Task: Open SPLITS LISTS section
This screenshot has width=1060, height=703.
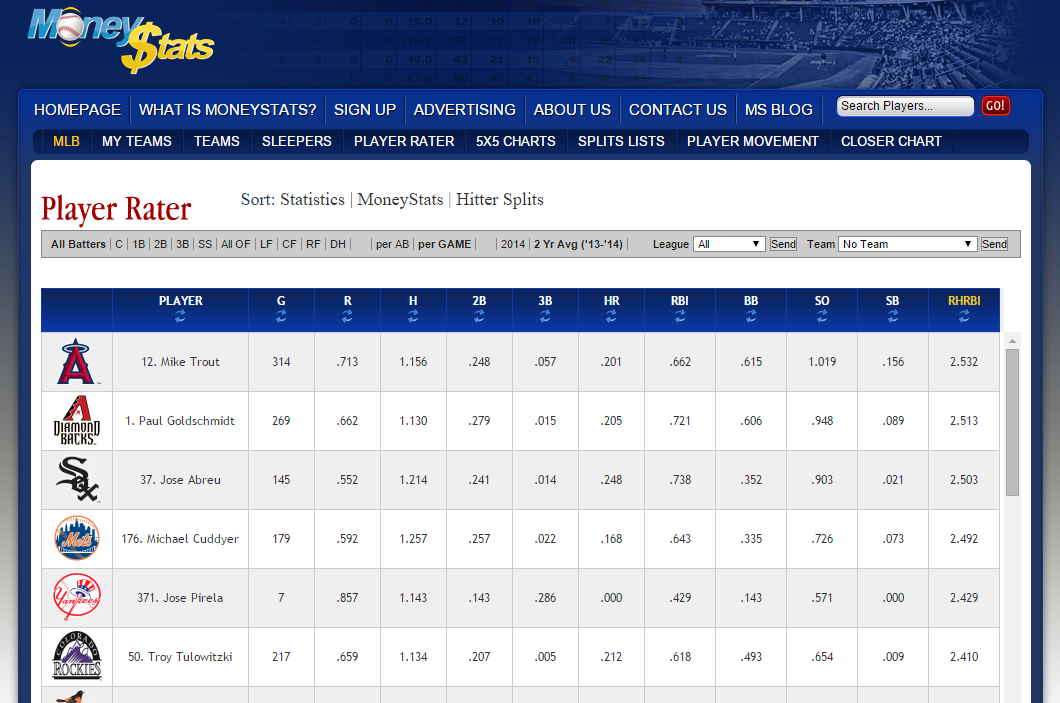Action: point(621,141)
